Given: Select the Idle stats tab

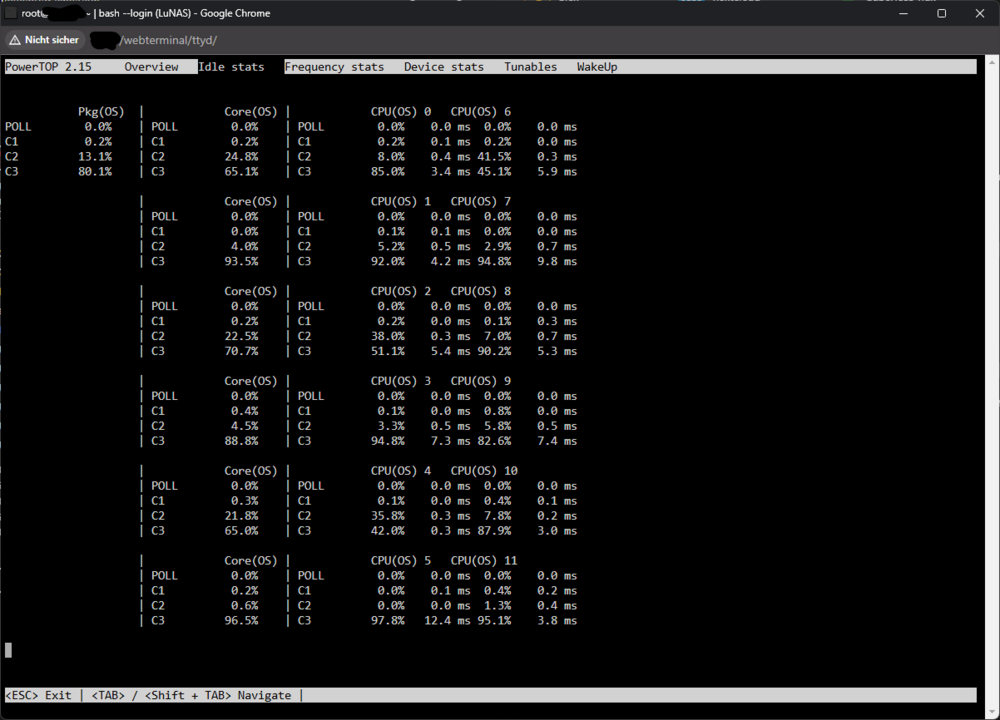Looking at the screenshot, I should [231, 67].
